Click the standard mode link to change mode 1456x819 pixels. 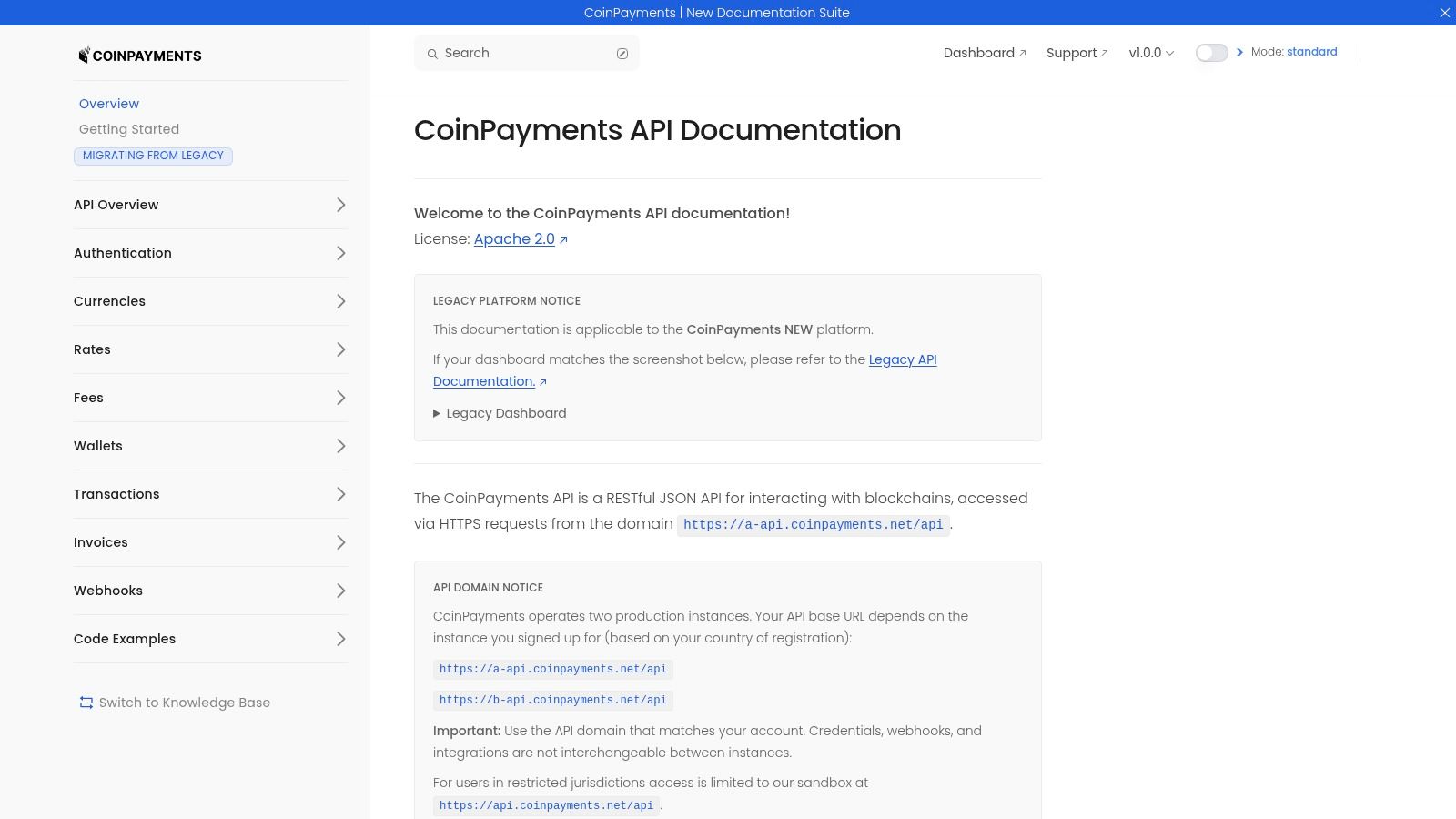tap(1312, 52)
